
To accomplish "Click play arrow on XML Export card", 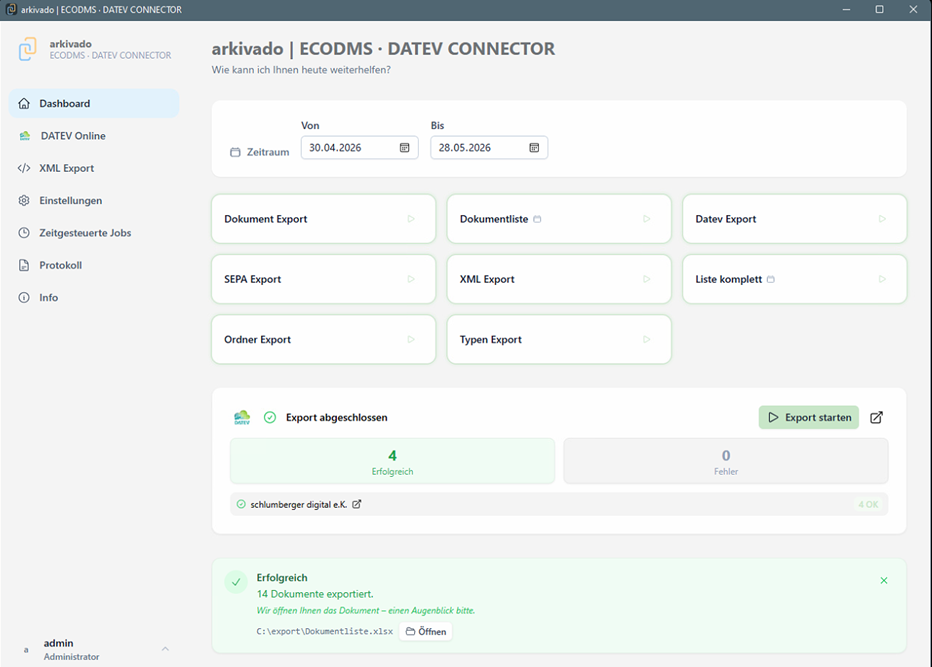I will point(647,279).
